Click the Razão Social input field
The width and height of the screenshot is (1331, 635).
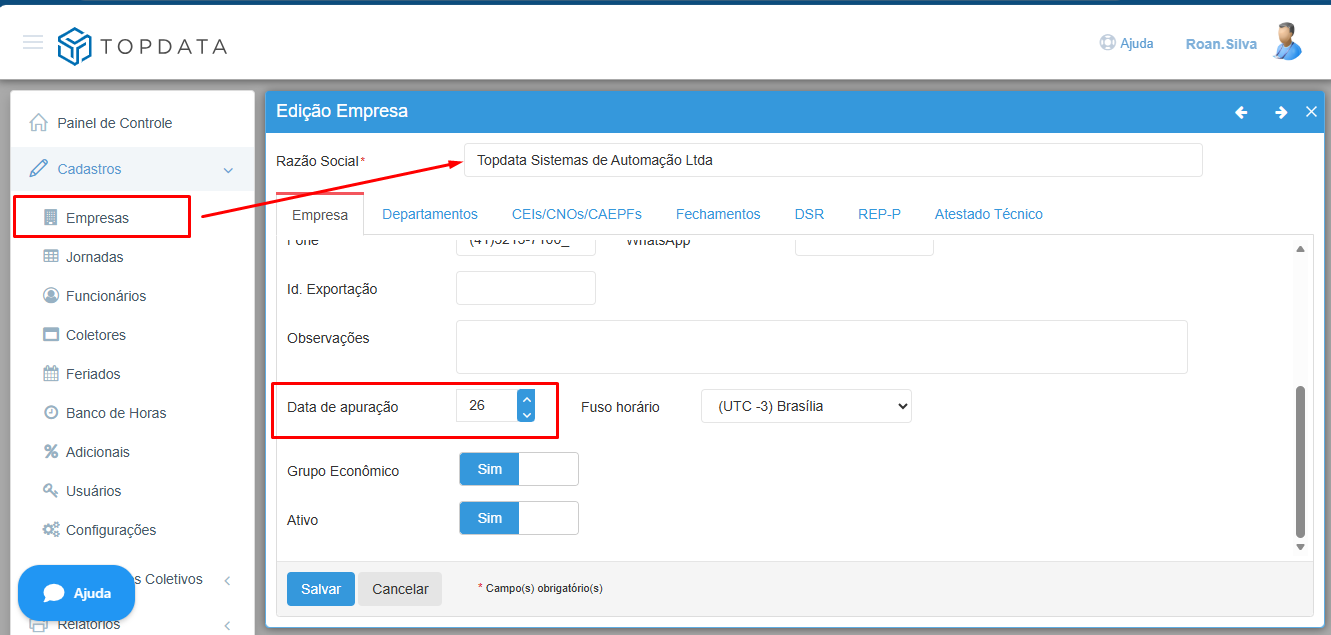point(833,160)
